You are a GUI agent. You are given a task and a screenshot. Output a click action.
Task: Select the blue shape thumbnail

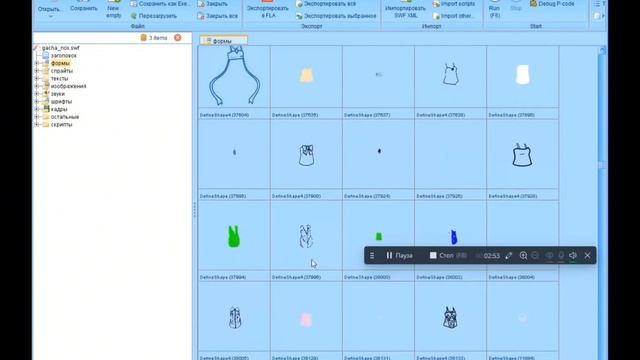(453, 237)
